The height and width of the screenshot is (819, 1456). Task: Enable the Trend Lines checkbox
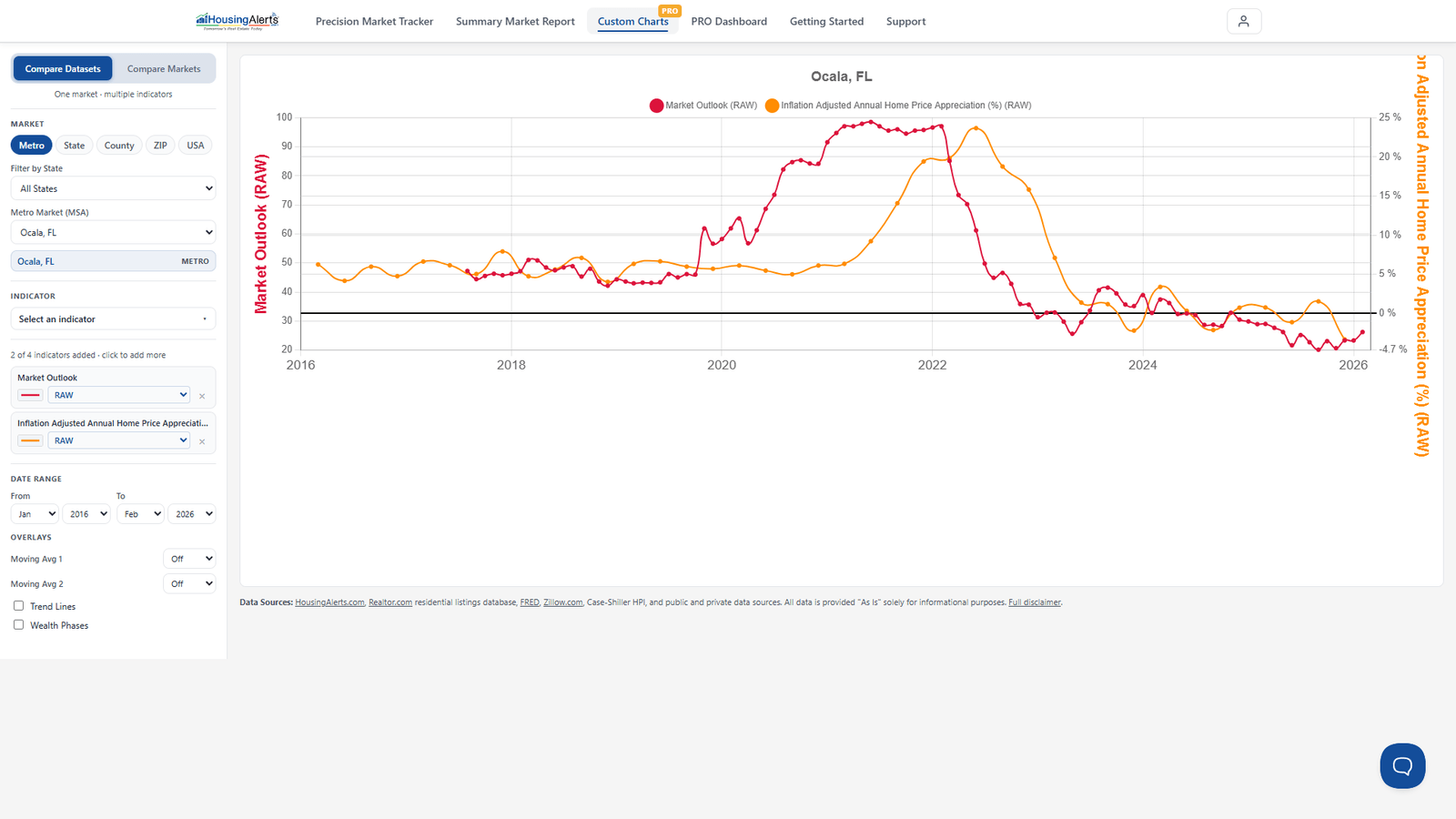(18, 606)
